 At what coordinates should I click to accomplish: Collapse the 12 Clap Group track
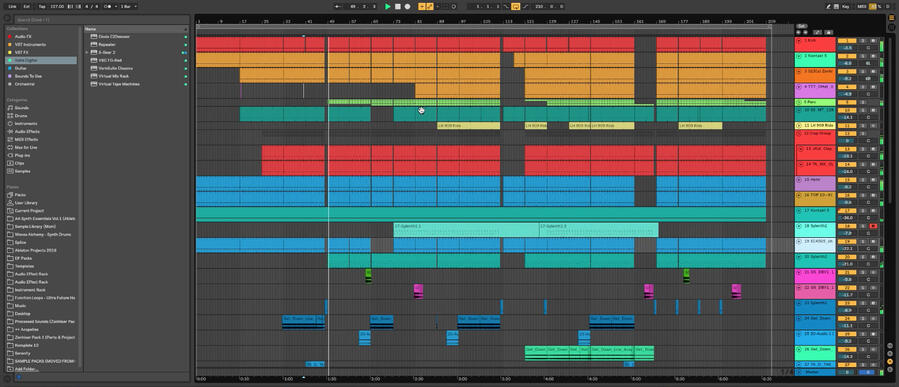pos(799,133)
